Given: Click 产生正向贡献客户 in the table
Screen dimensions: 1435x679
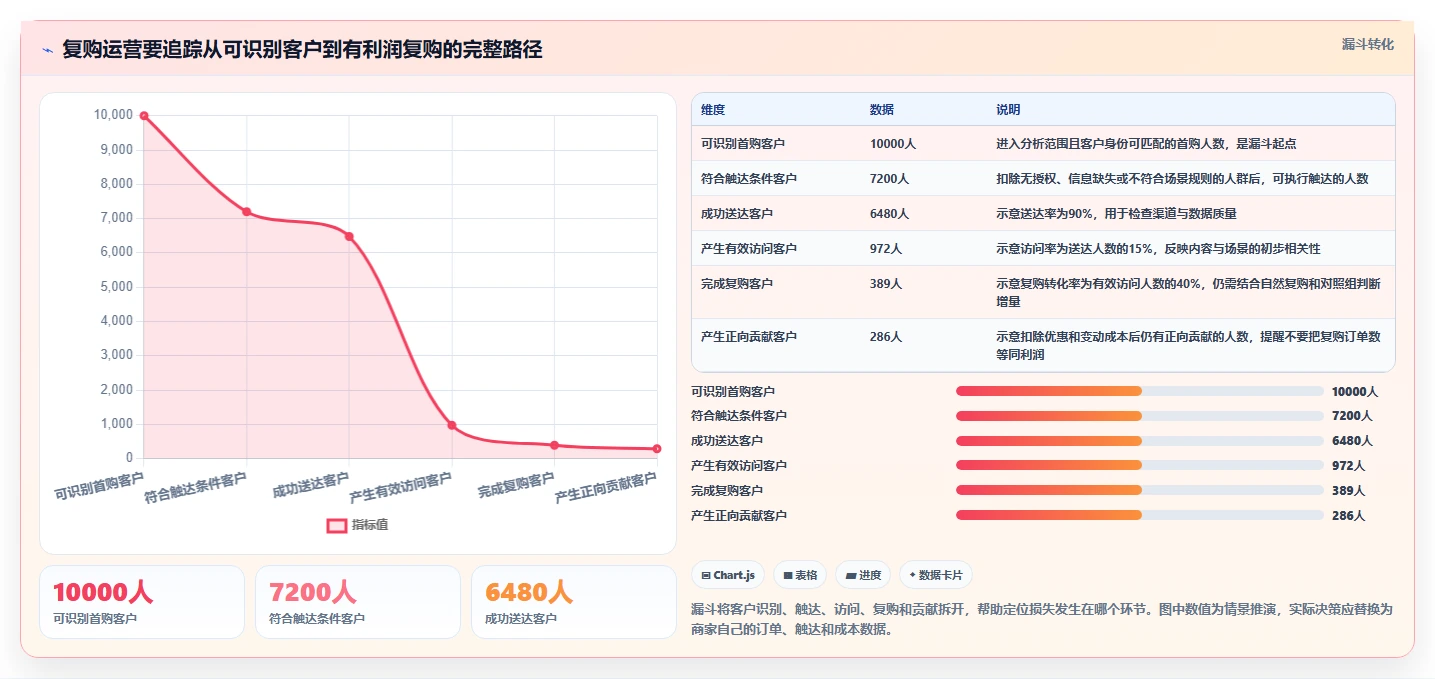Looking at the screenshot, I should click(x=749, y=337).
